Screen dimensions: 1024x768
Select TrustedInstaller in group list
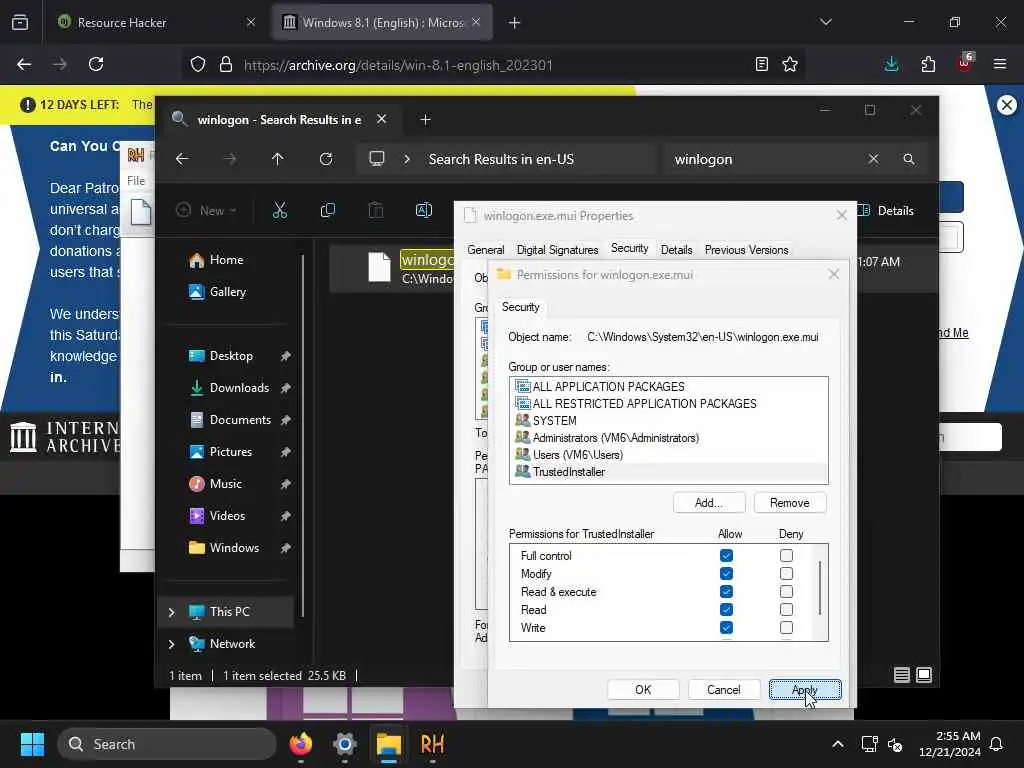point(669,472)
